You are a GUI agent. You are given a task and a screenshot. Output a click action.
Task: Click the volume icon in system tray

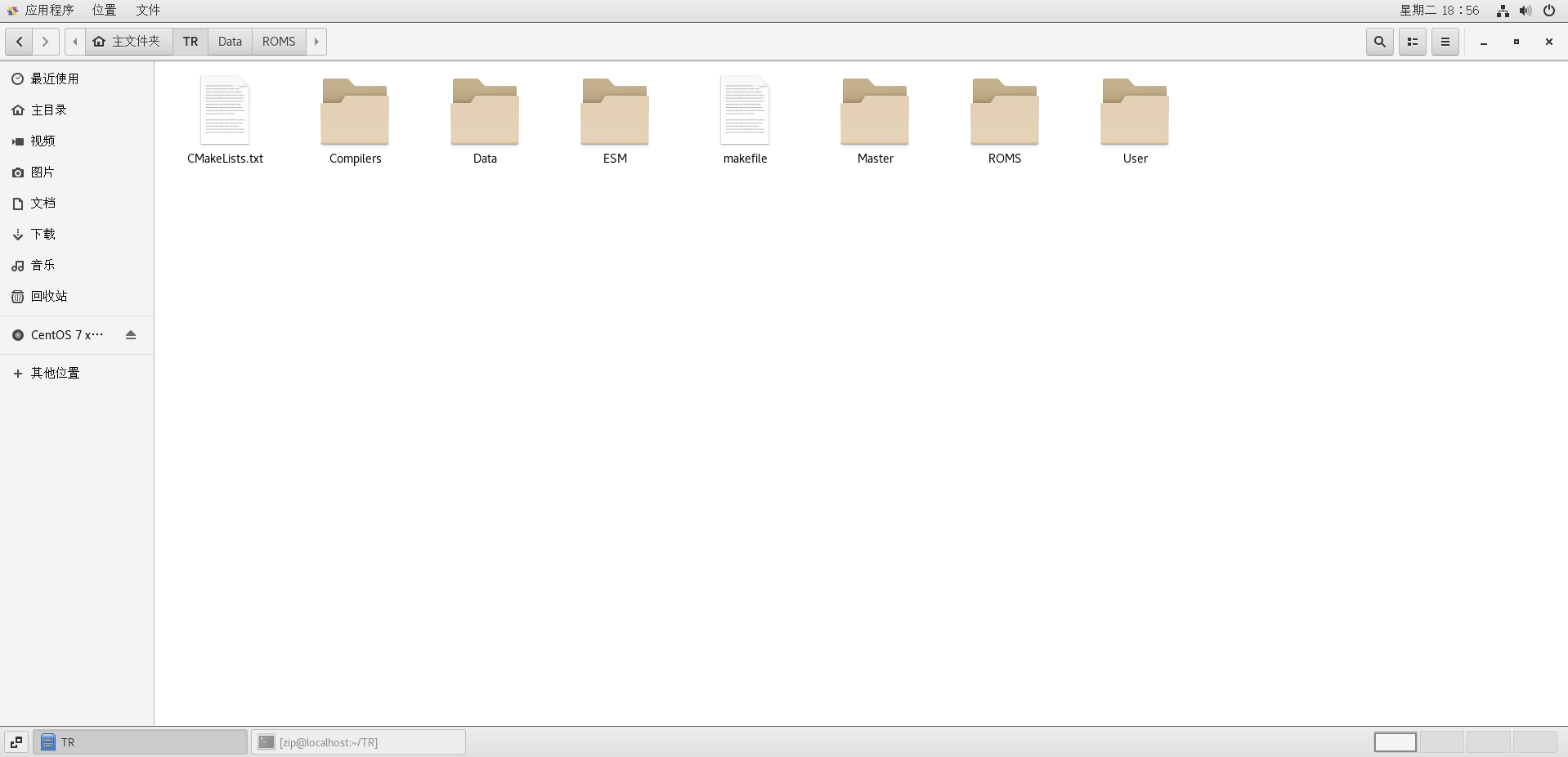pyautogui.click(x=1525, y=11)
